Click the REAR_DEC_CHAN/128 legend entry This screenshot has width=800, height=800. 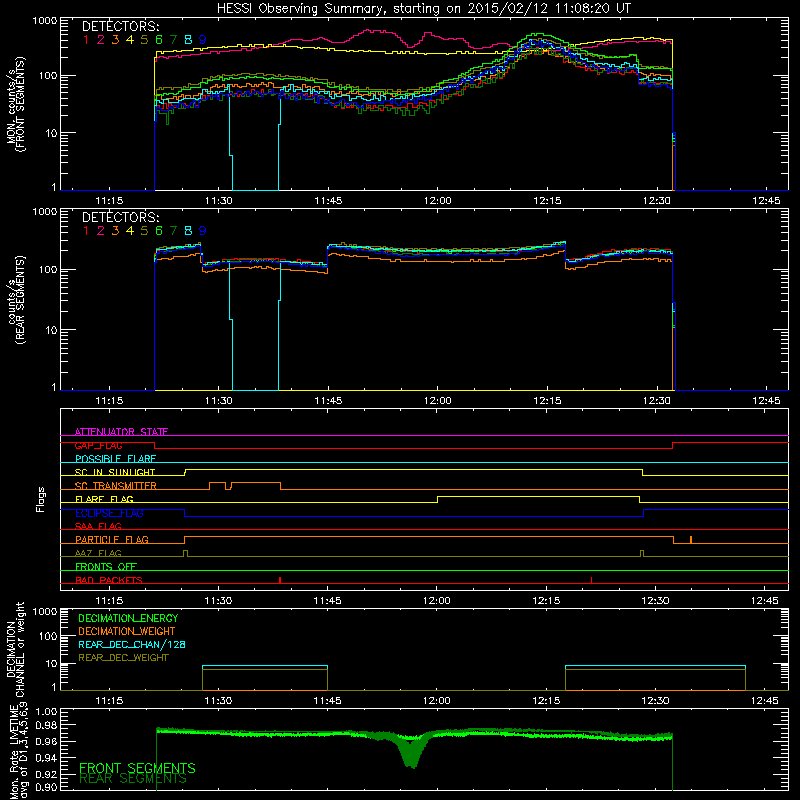coord(132,644)
